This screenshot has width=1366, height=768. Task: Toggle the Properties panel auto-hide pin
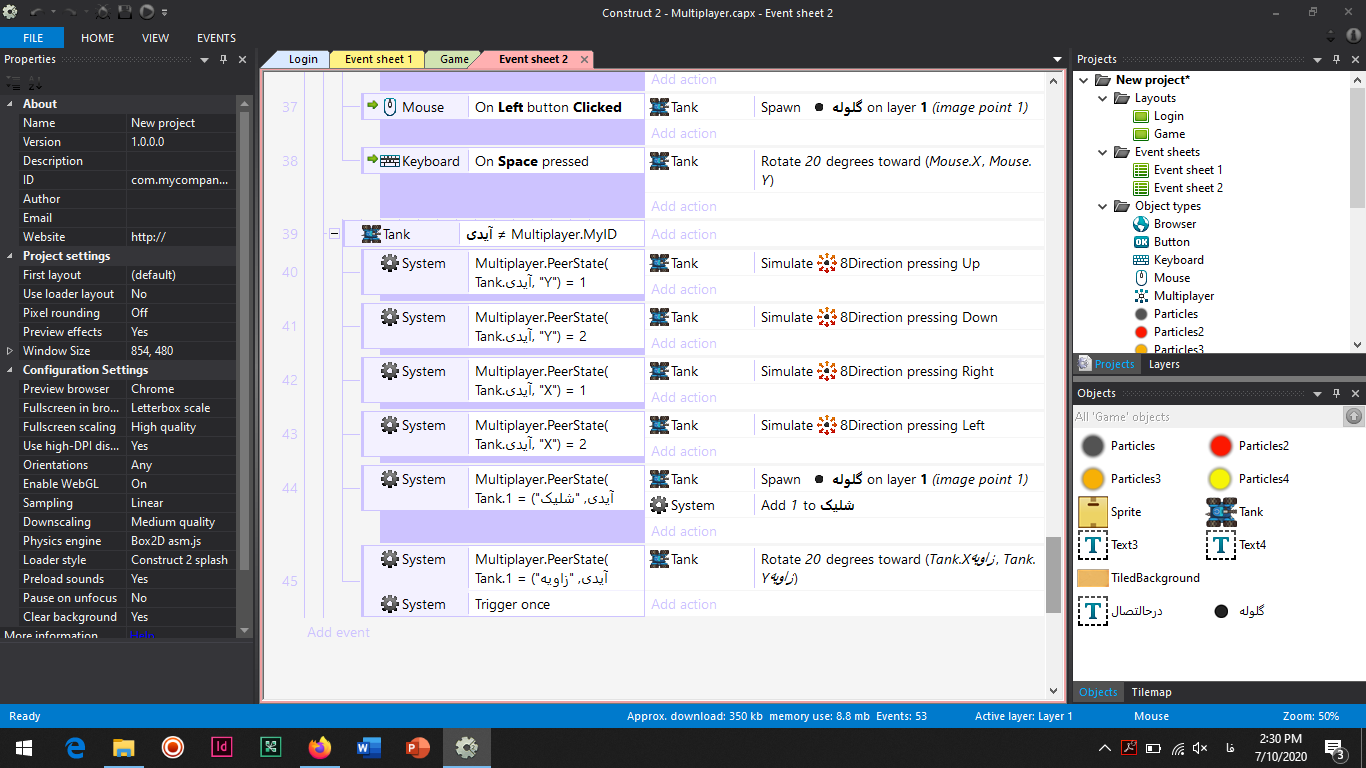coord(223,60)
